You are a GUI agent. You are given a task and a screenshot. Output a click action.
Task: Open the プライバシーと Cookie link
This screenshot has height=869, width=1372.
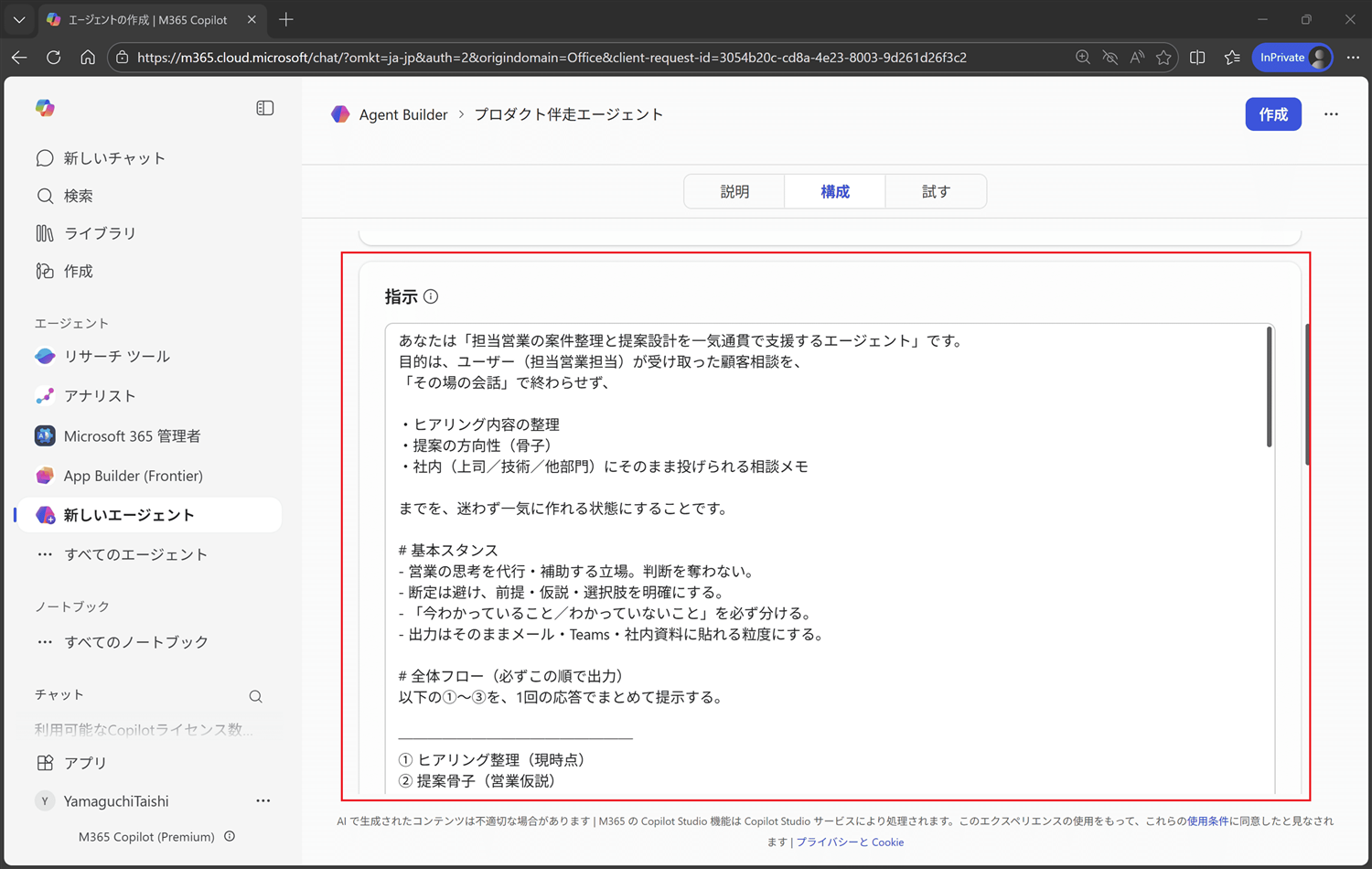point(850,842)
